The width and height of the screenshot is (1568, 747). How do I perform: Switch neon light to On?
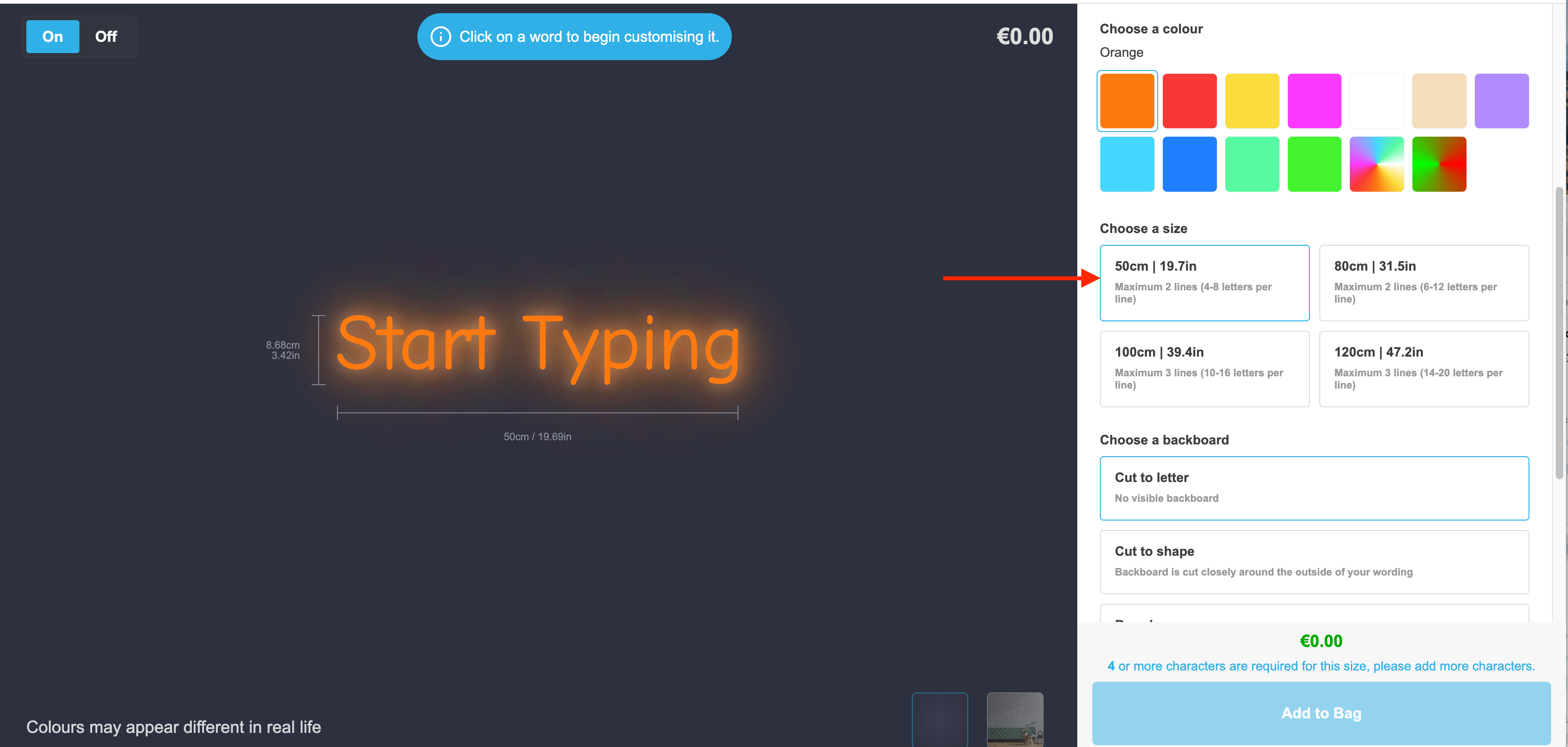tap(52, 37)
